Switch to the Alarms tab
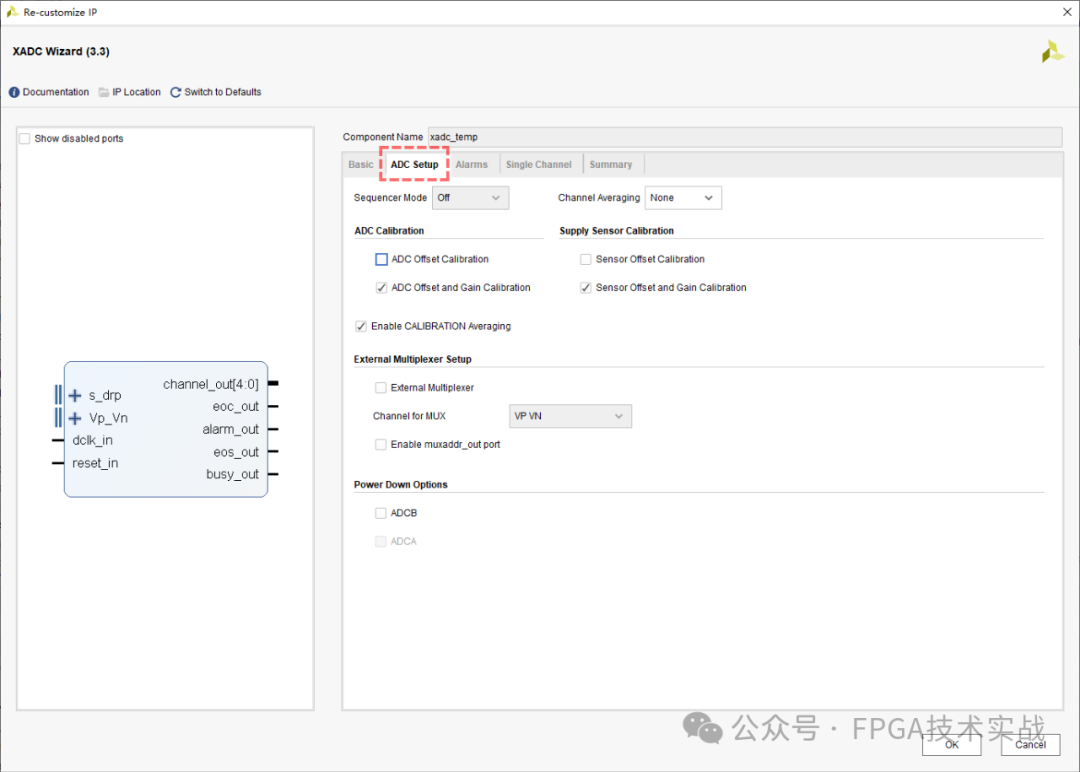Image resolution: width=1080 pixels, height=772 pixels. click(x=471, y=165)
